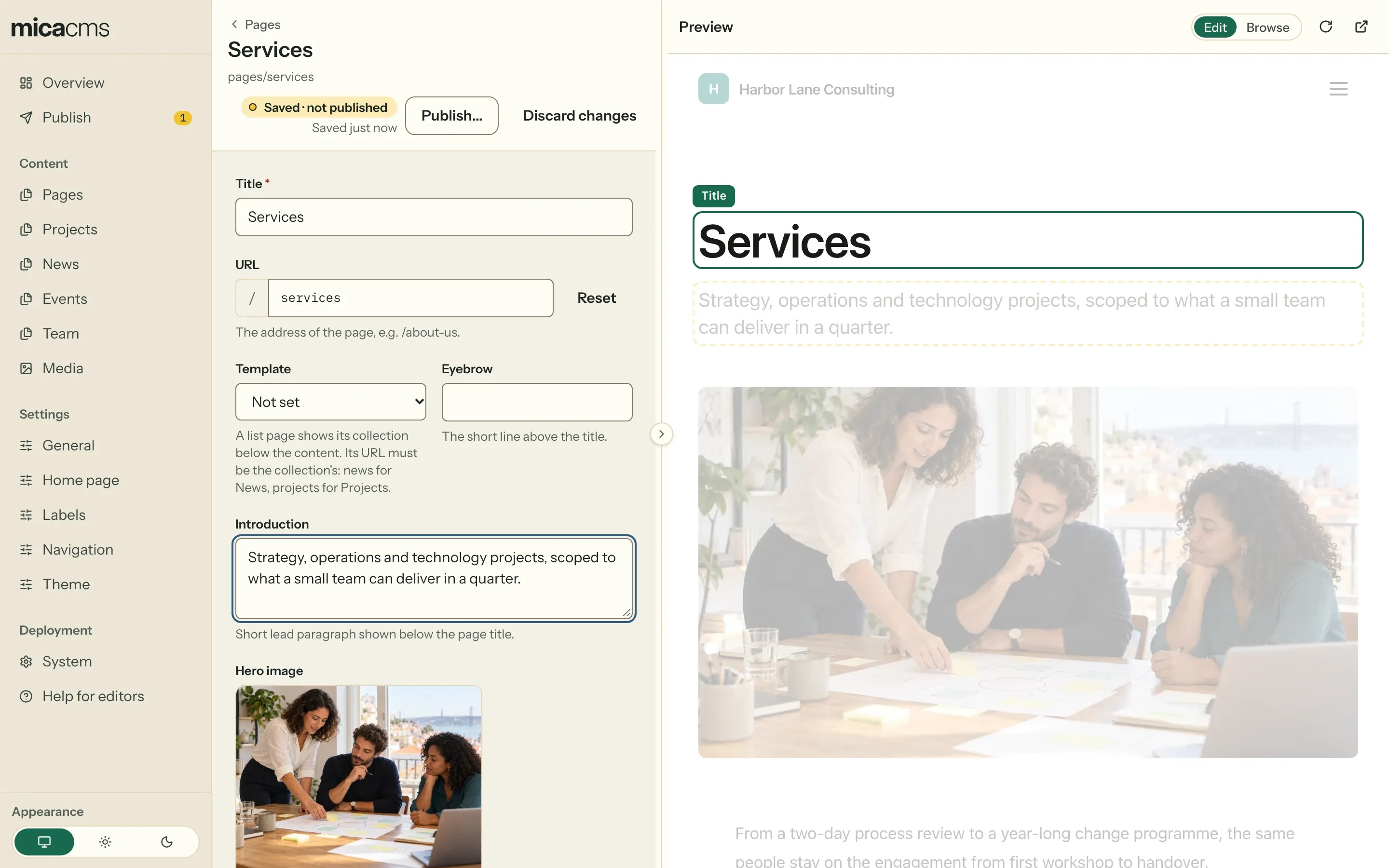
Task: Click the Theme settings icon
Action: (x=26, y=584)
